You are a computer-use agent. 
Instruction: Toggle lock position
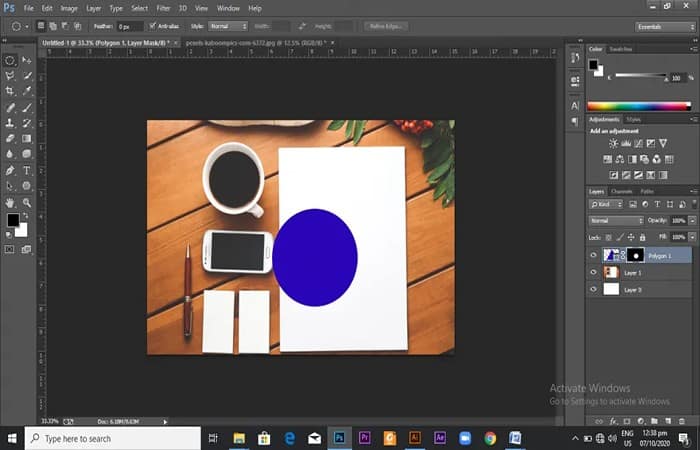(631, 237)
